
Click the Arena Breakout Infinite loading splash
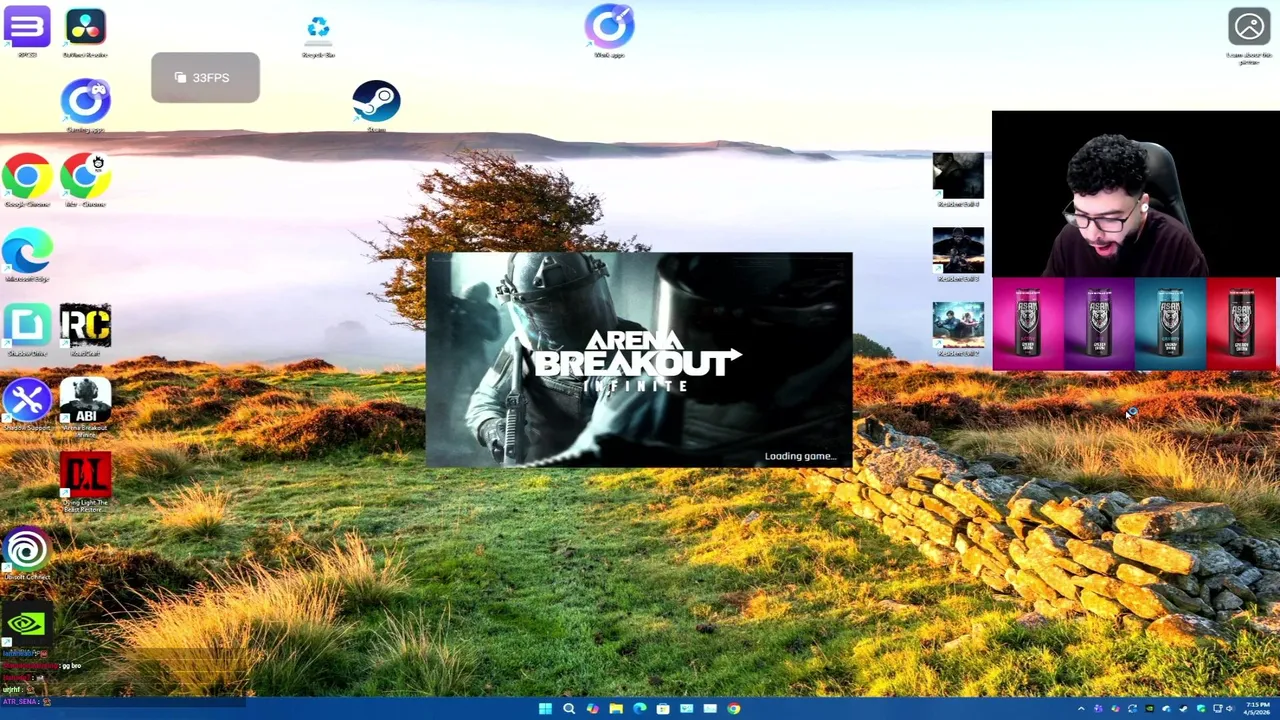coord(639,360)
